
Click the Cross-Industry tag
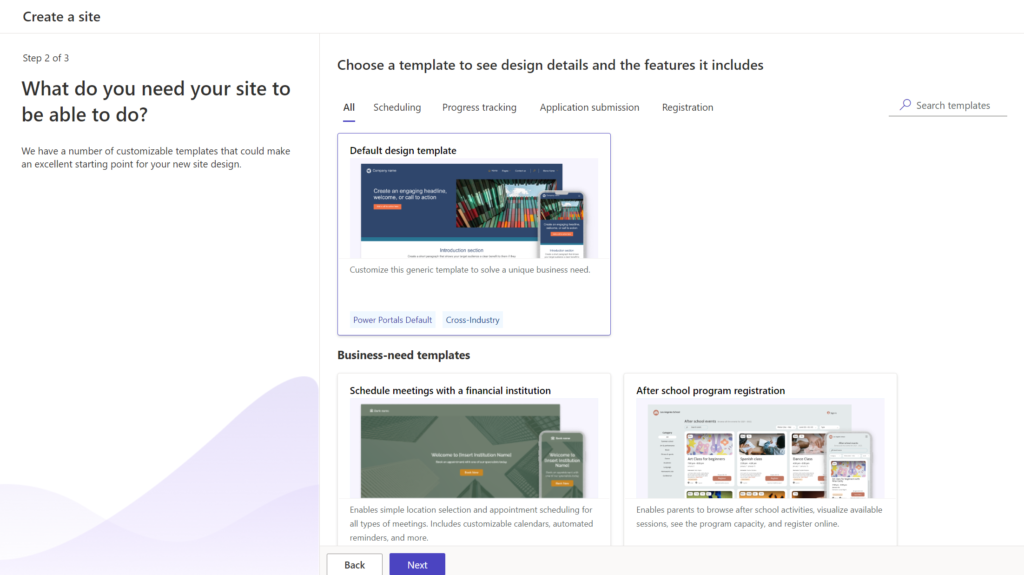[x=473, y=320]
